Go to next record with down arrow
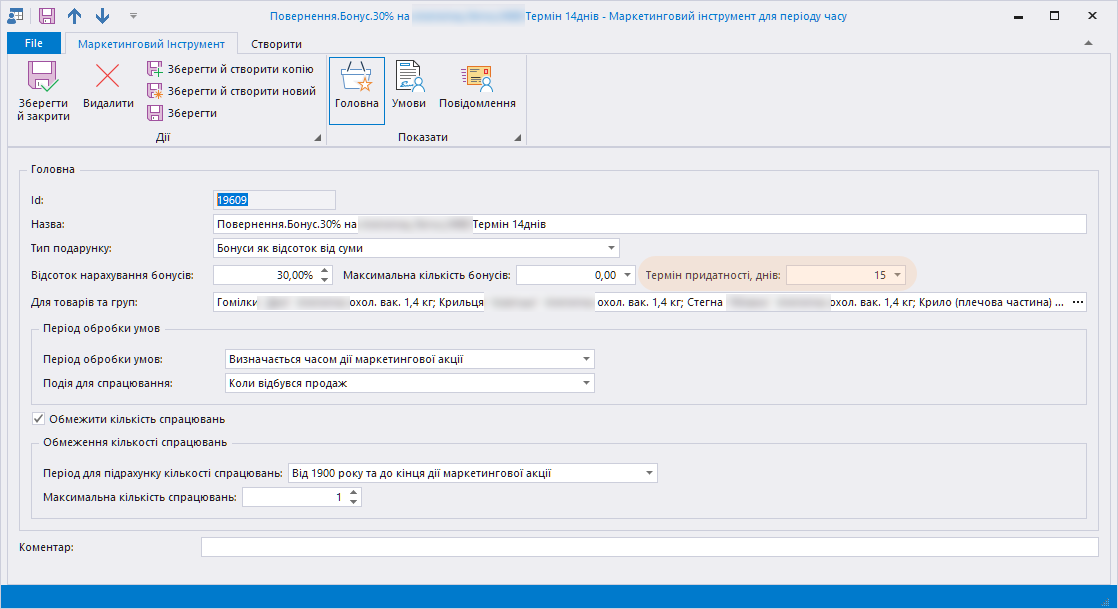The image size is (1118, 609). tap(102, 16)
